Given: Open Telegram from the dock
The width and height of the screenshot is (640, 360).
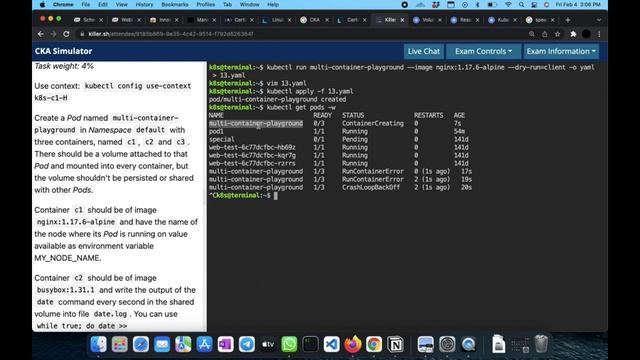Looking at the screenshot, I should click(x=247, y=344).
